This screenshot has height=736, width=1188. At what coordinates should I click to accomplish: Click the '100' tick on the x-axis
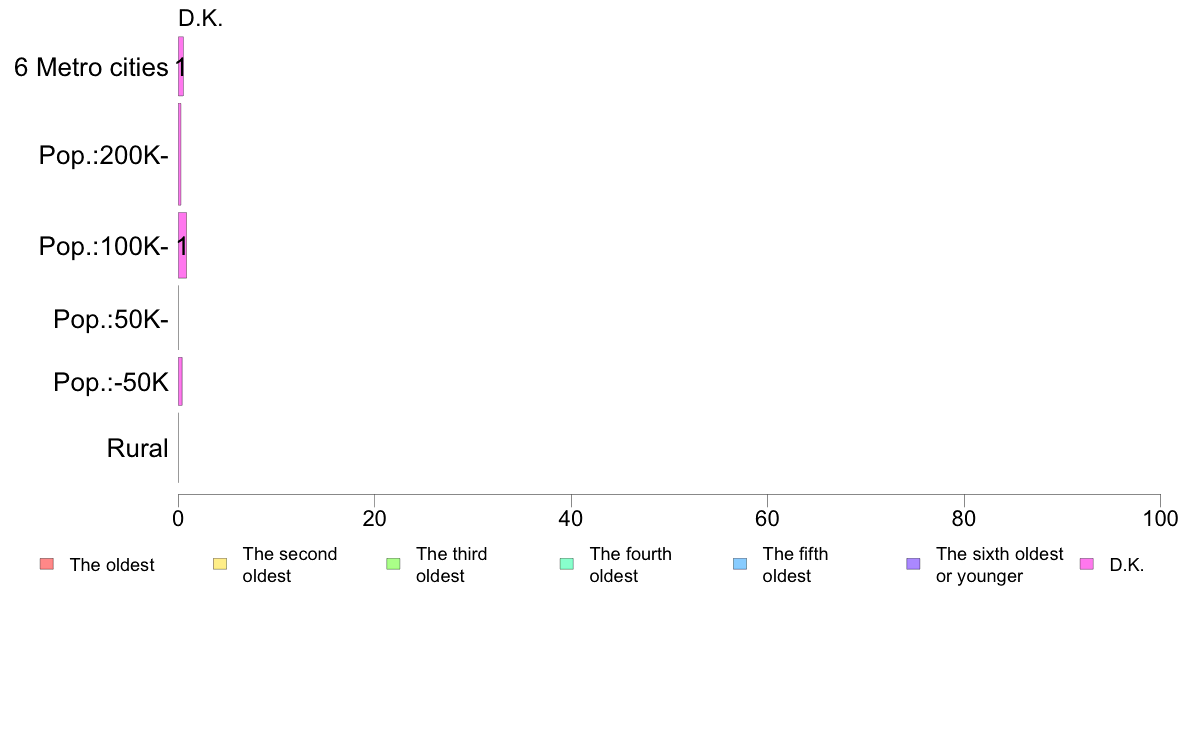1160,518
